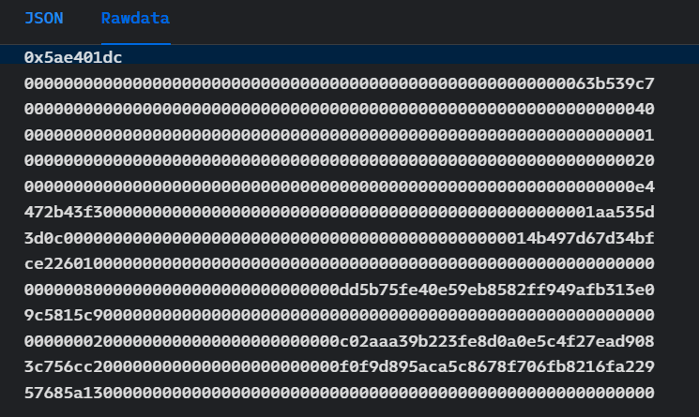Select the zero-padded row ending in 40
Image resolution: width=700 pixels, height=418 pixels.
tap(339, 109)
